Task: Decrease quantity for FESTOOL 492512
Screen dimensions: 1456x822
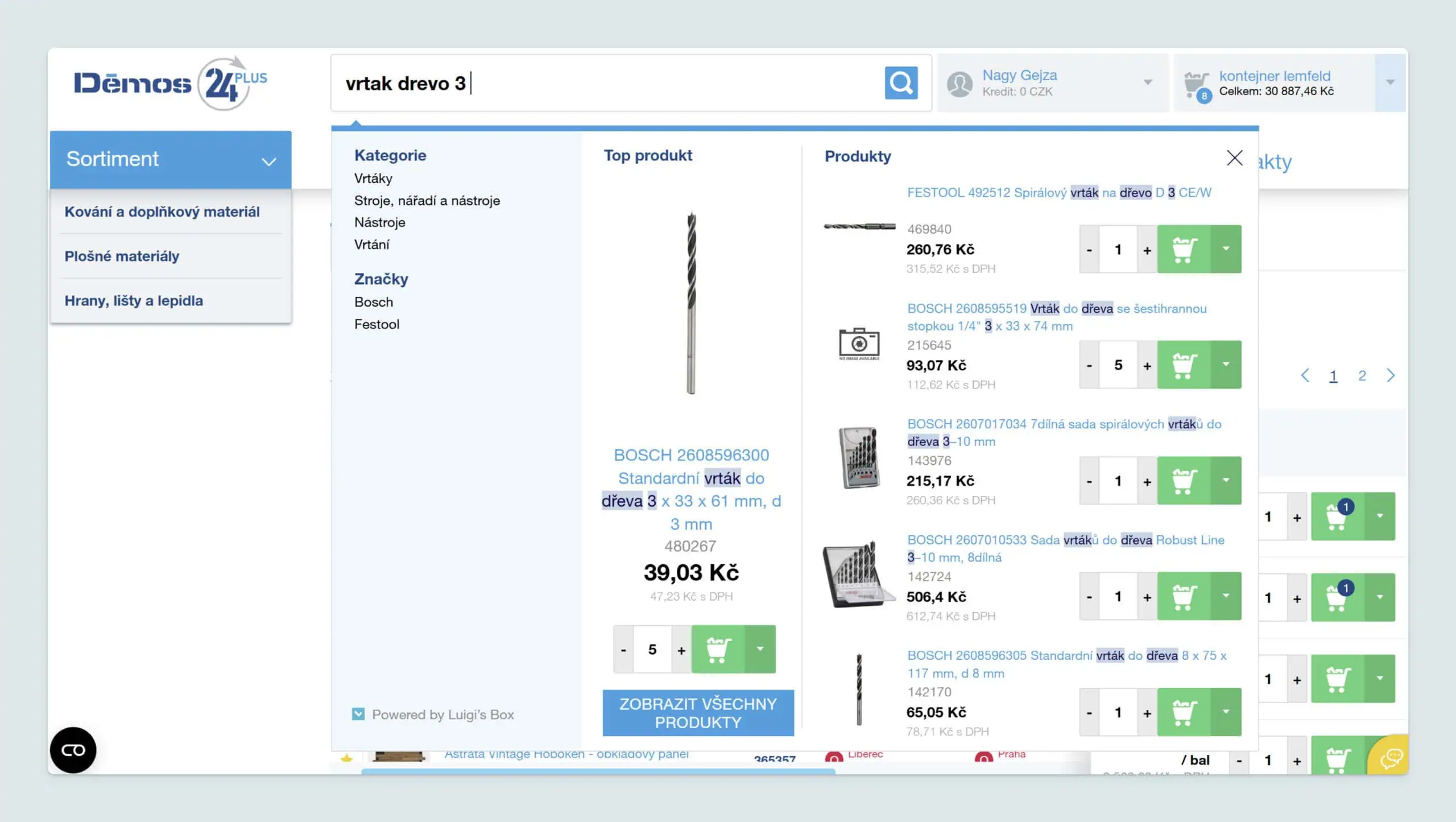Action: coord(1089,250)
